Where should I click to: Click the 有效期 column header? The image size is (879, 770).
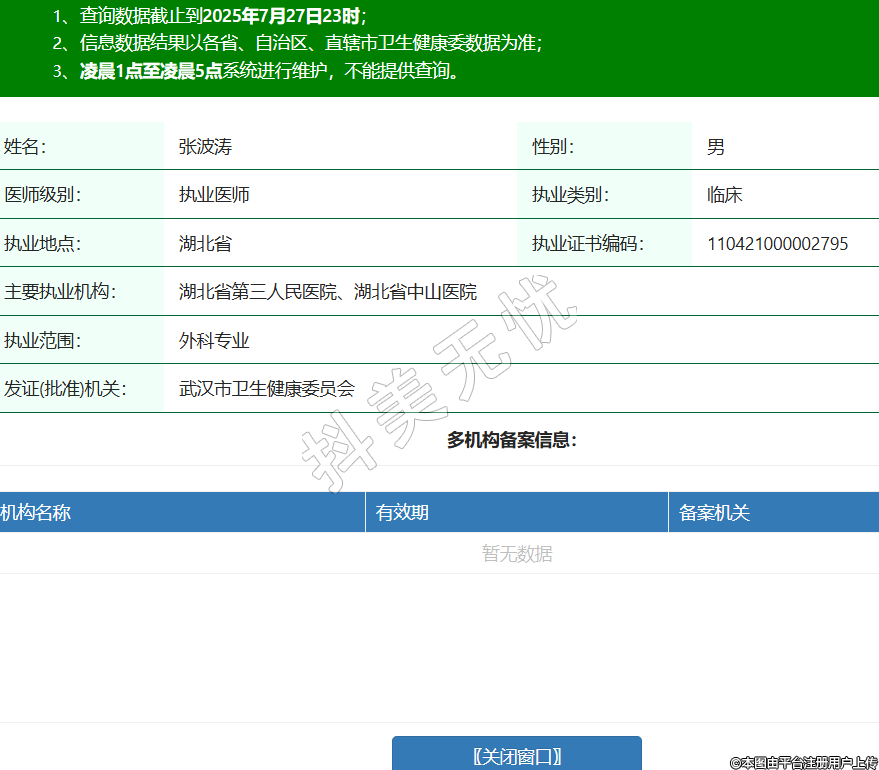pos(402,513)
